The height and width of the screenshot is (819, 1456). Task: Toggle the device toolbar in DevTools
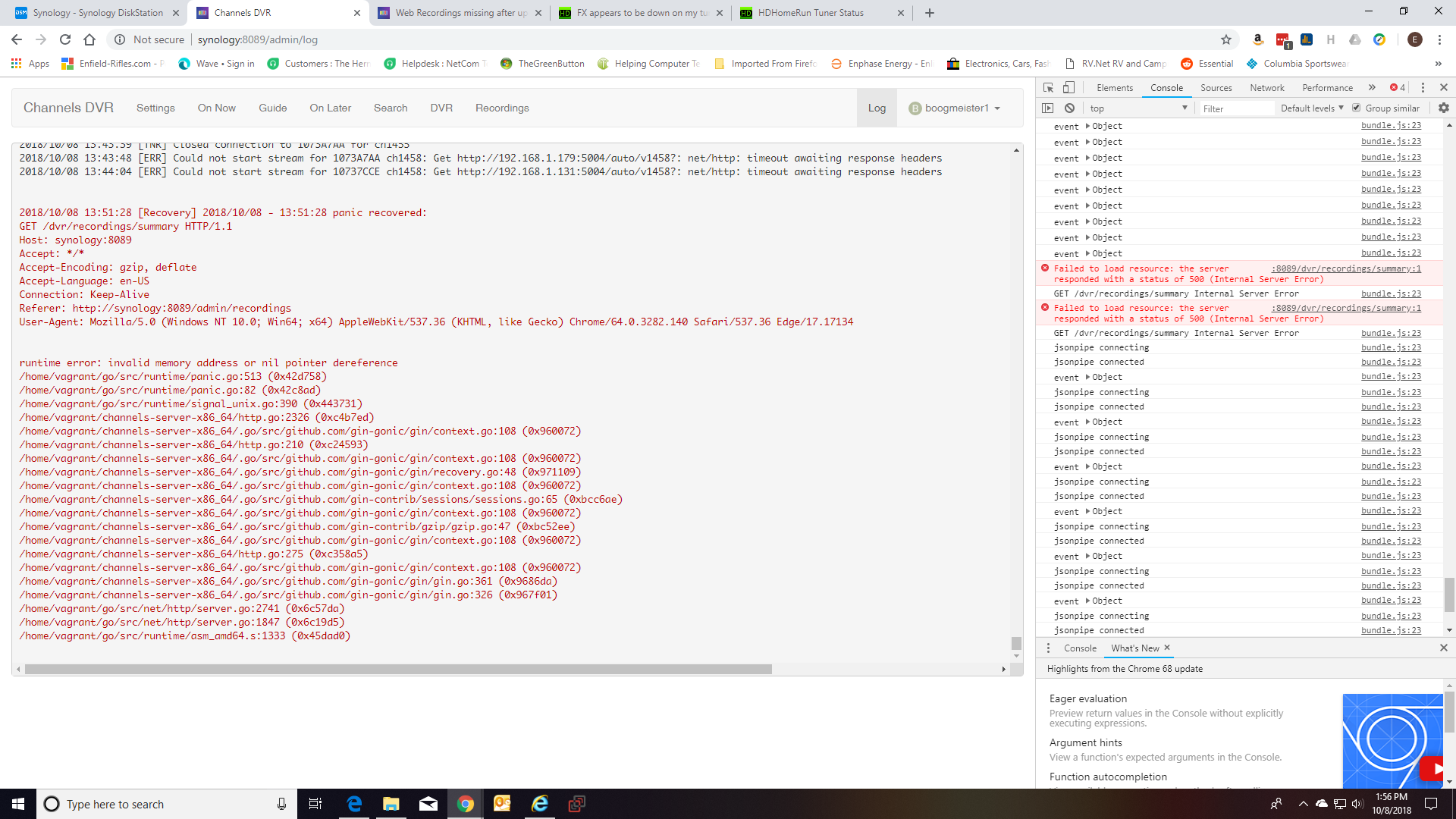tap(1069, 87)
